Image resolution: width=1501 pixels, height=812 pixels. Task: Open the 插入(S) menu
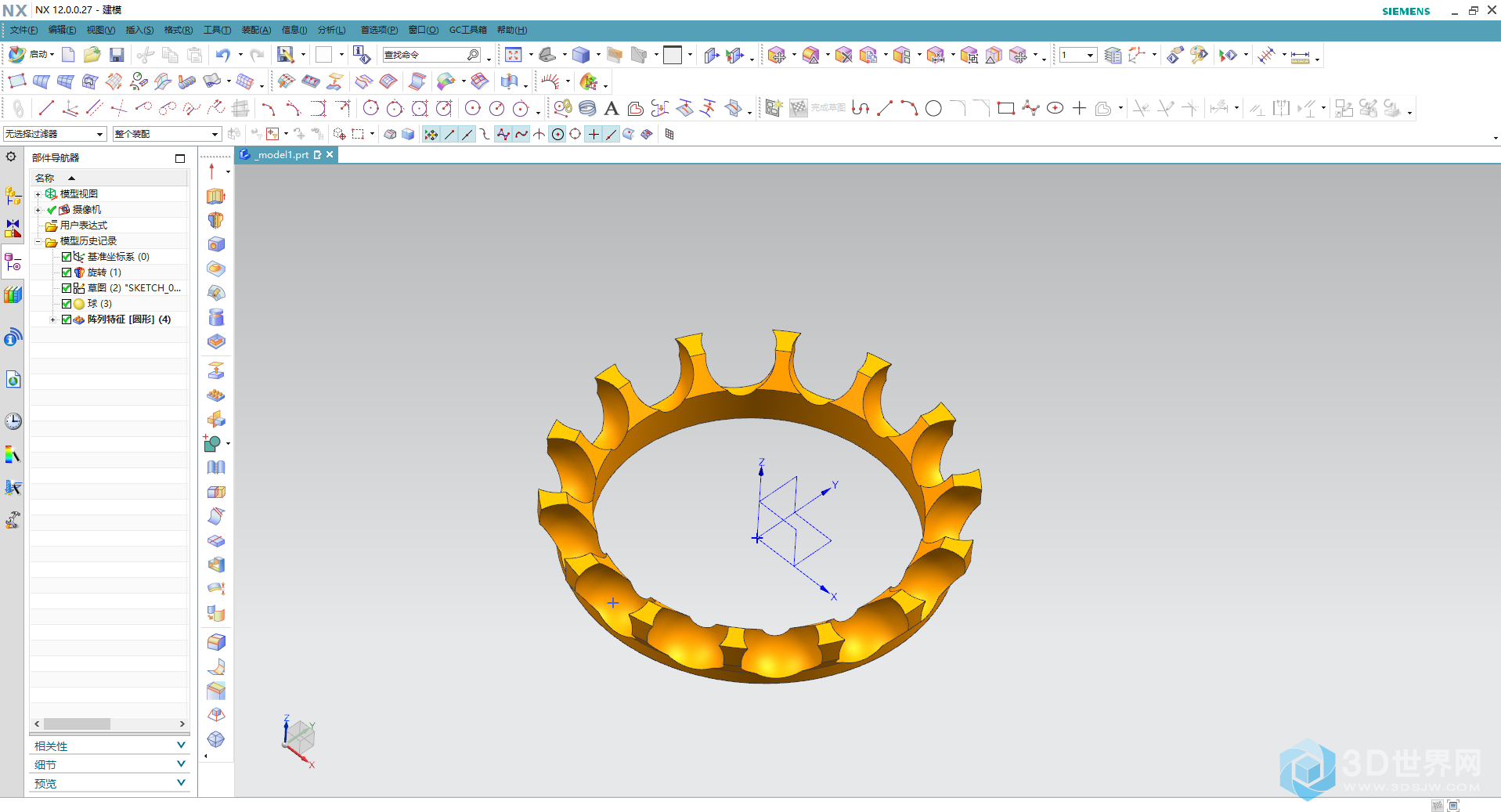(139, 30)
